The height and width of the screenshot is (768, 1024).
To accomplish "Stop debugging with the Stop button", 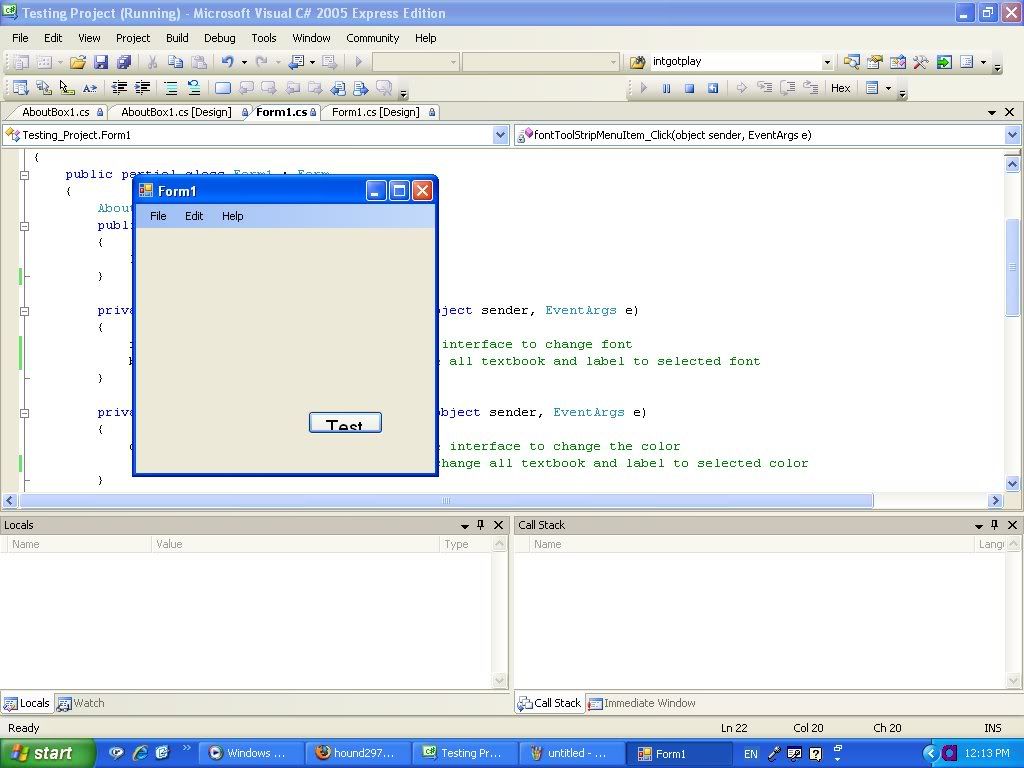I will (689, 88).
